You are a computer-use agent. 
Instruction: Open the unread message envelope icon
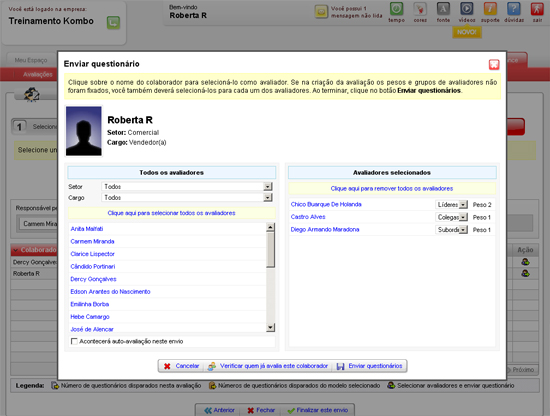pyautogui.click(x=321, y=12)
